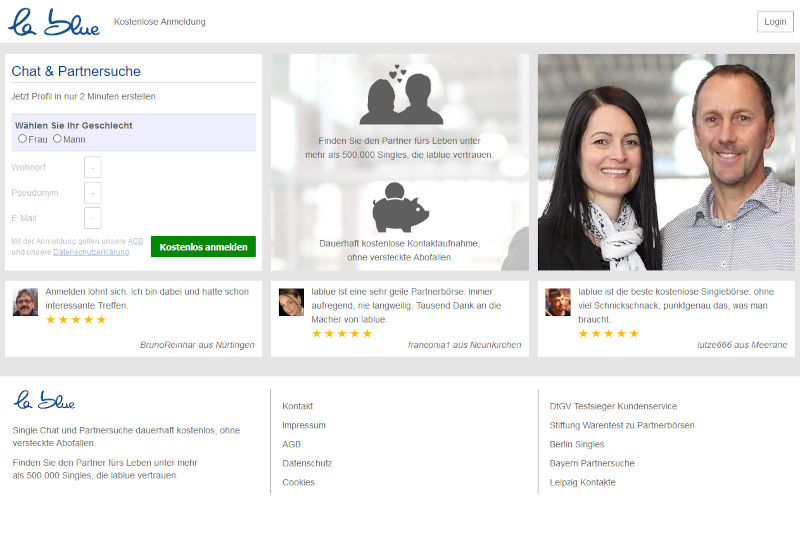Image resolution: width=800 pixels, height=545 pixels.
Task: Open the Cookies footer link
Action: click(x=298, y=482)
